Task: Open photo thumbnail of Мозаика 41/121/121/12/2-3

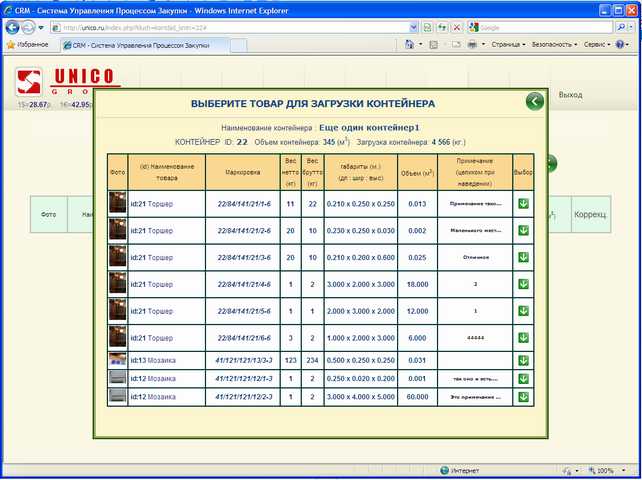Action: coord(118,396)
